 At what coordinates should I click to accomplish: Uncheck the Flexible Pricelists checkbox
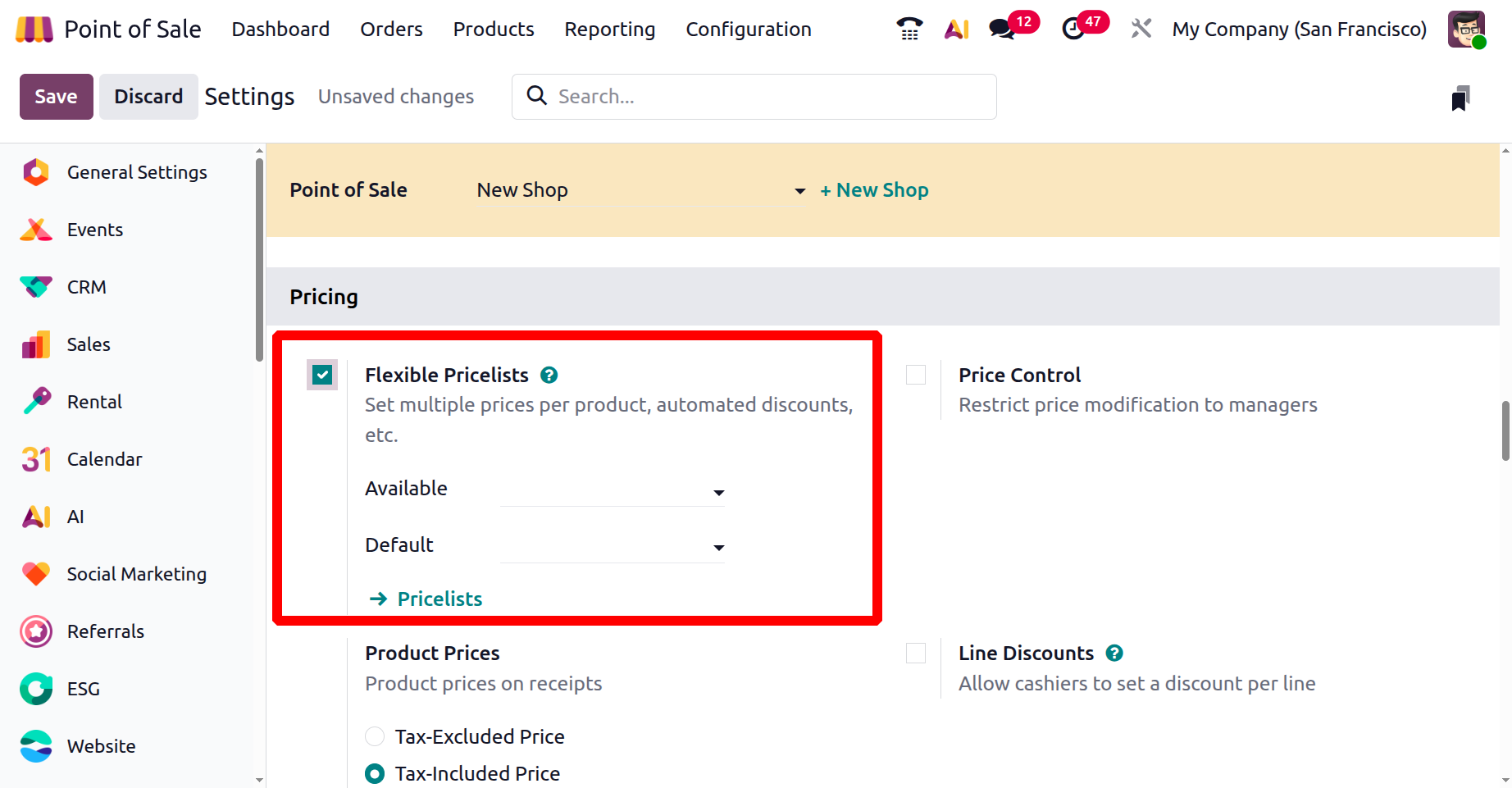coord(322,376)
